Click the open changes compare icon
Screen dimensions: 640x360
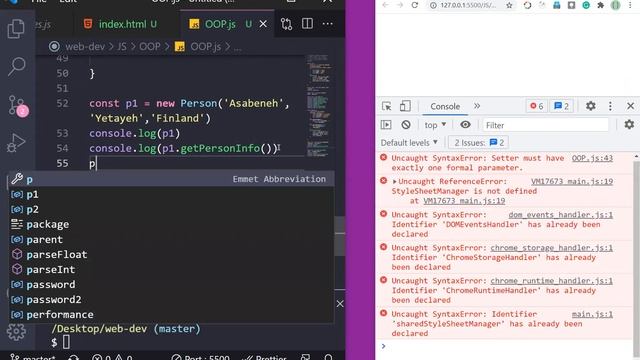point(287,24)
